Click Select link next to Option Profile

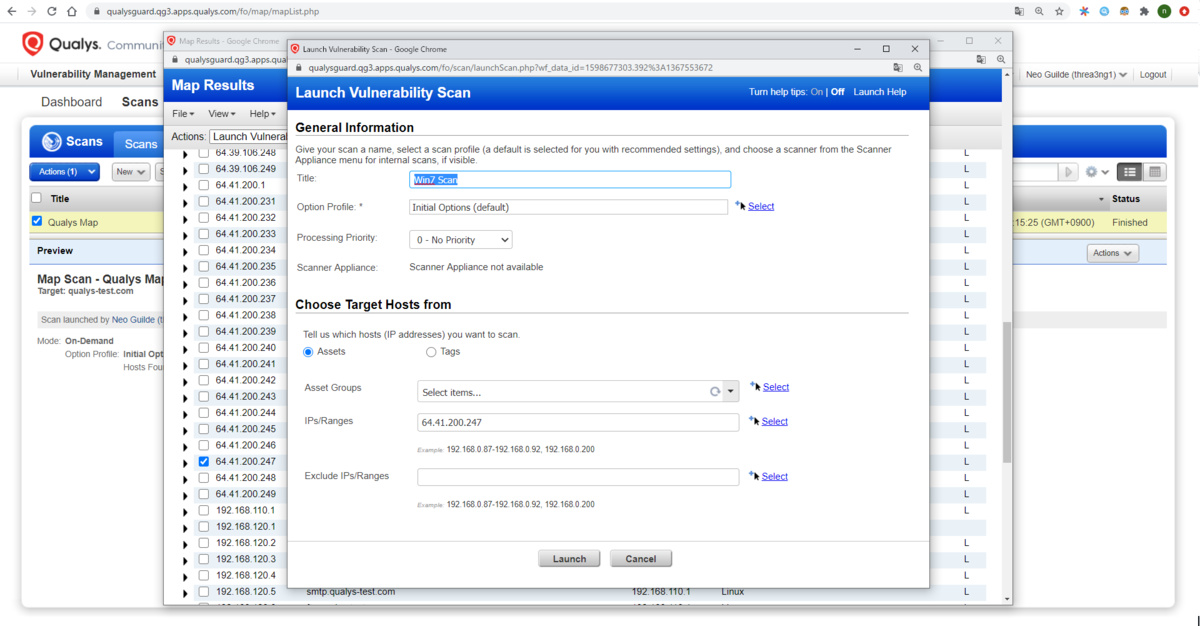click(x=761, y=206)
